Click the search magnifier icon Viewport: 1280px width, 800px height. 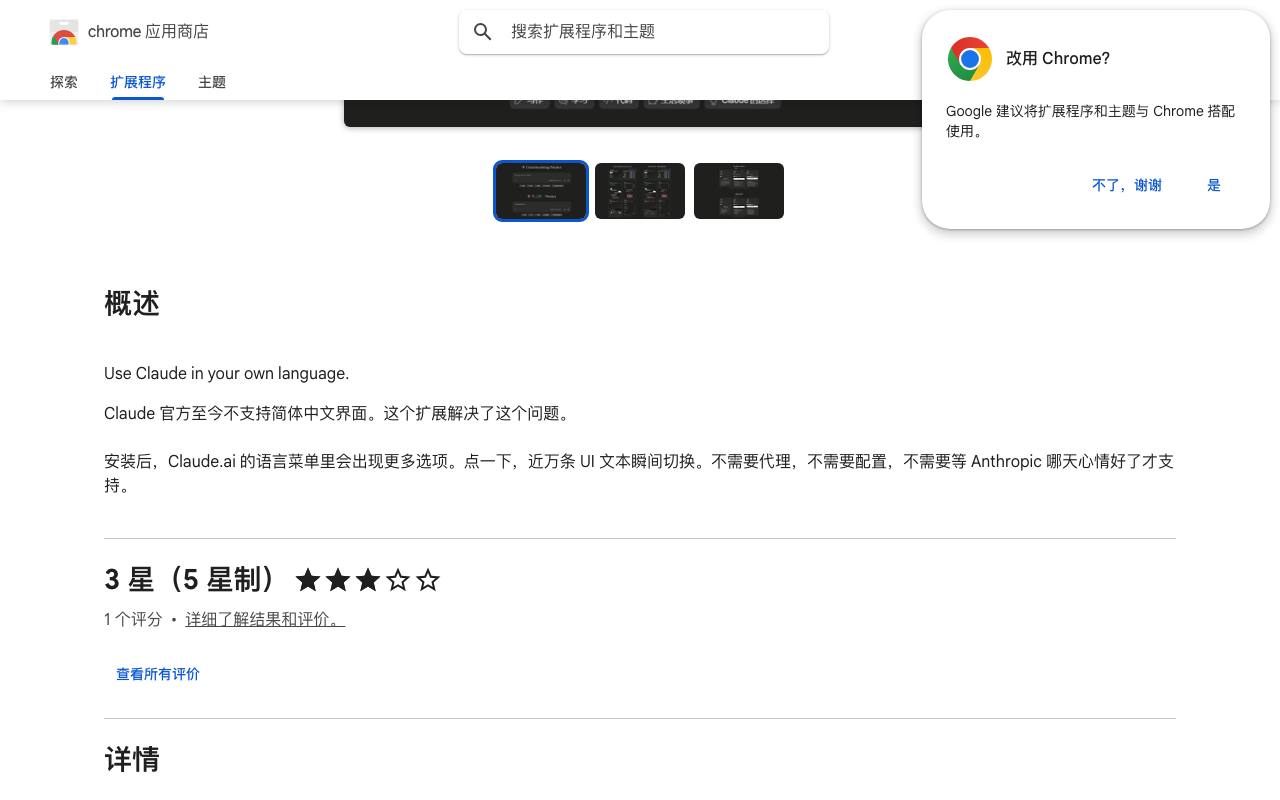[x=483, y=32]
